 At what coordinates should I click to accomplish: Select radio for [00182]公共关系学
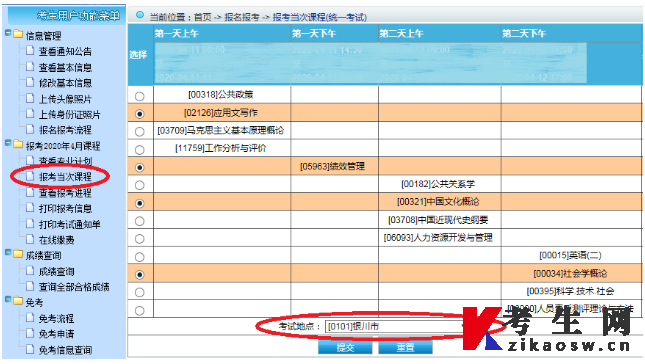(140, 185)
